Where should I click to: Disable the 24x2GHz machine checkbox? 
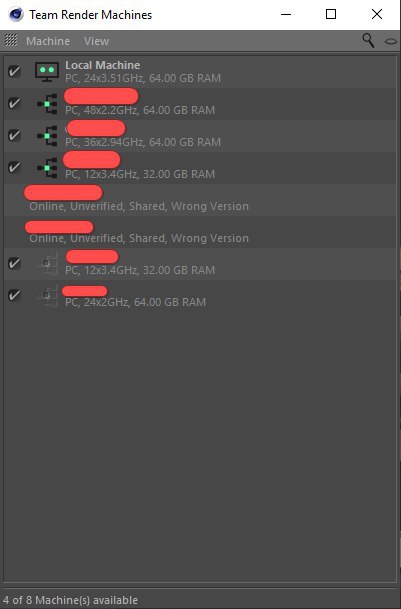[14, 295]
